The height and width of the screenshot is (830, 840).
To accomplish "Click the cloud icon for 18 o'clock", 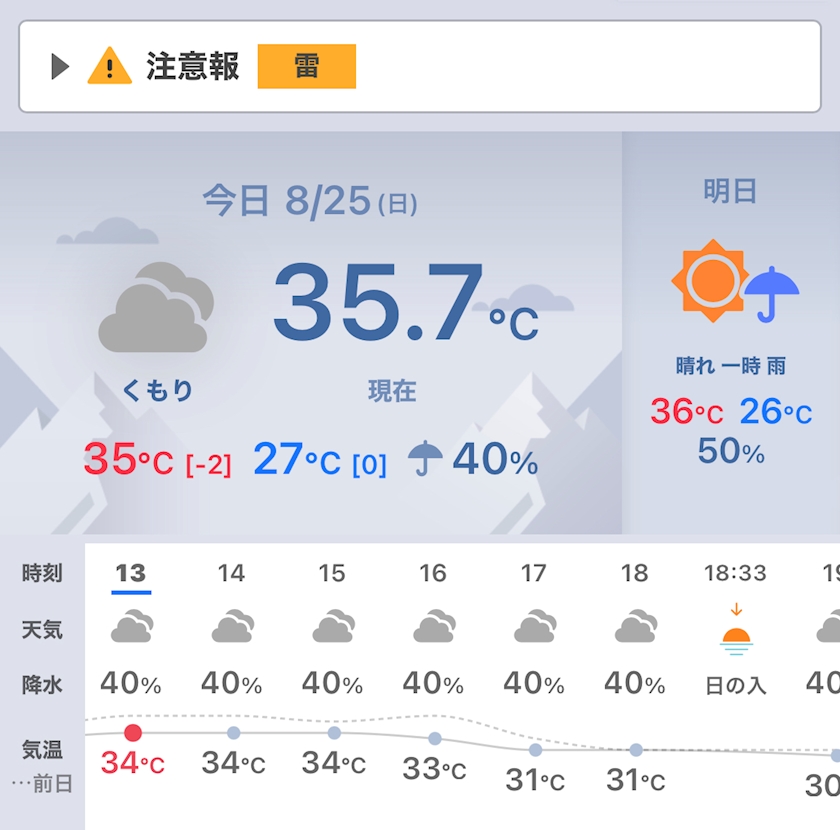I will pyautogui.click(x=636, y=626).
